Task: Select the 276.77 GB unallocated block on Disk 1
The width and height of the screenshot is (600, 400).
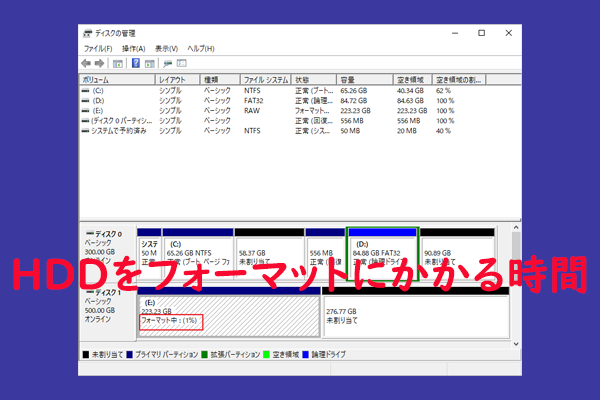Action: click(416, 312)
